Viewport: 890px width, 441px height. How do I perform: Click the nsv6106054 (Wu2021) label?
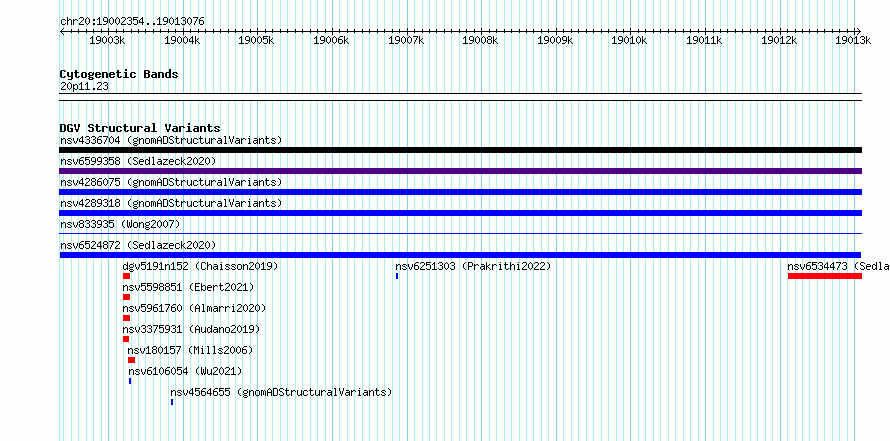(185, 371)
